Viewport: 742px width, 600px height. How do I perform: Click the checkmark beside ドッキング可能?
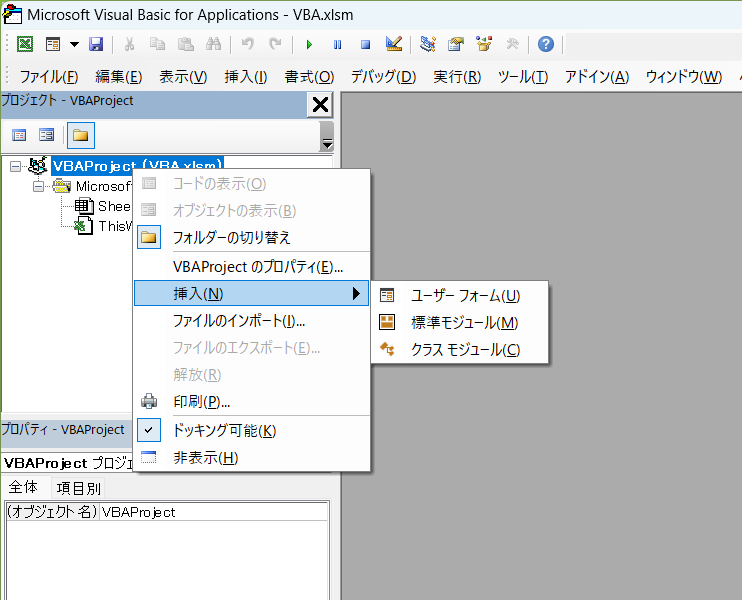click(x=149, y=430)
